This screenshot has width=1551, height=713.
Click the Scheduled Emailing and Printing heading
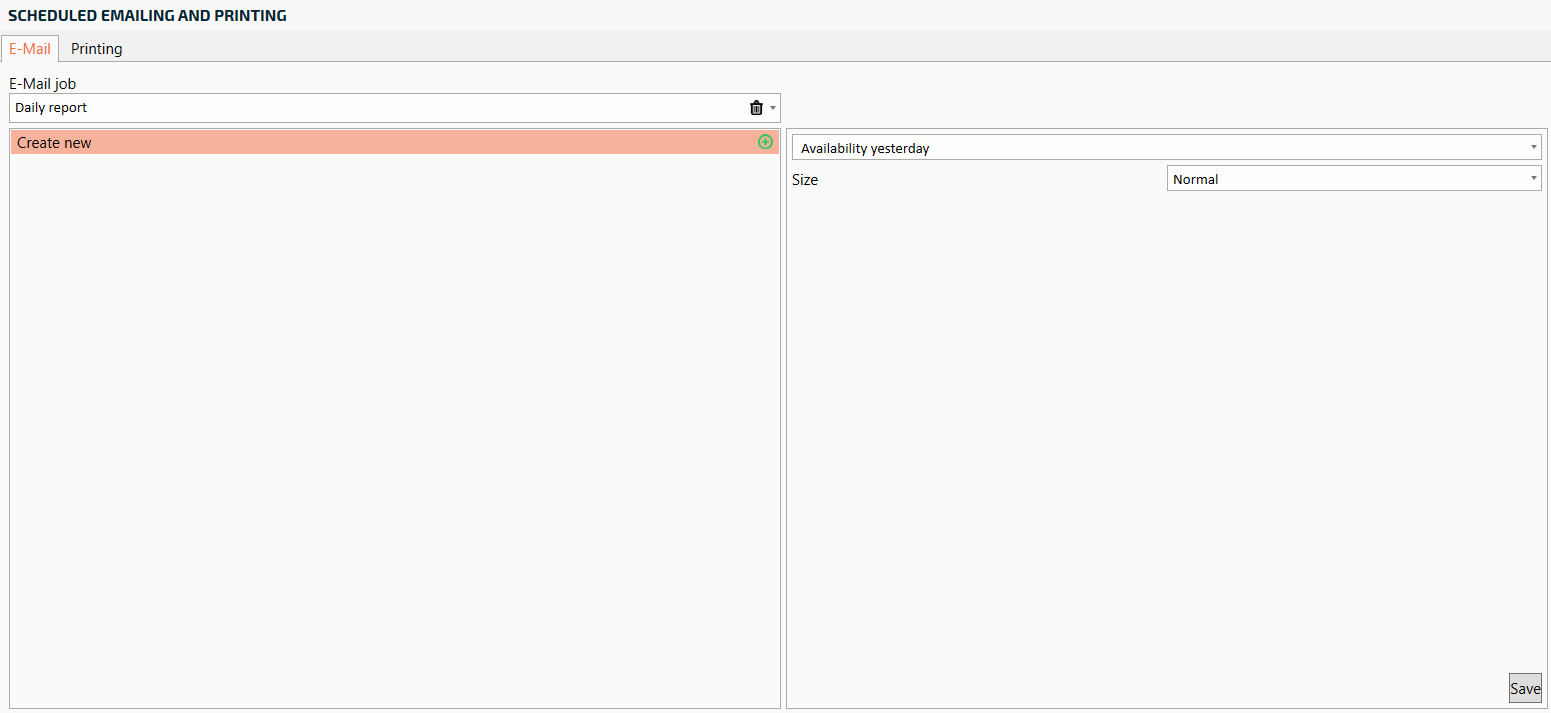[x=147, y=15]
